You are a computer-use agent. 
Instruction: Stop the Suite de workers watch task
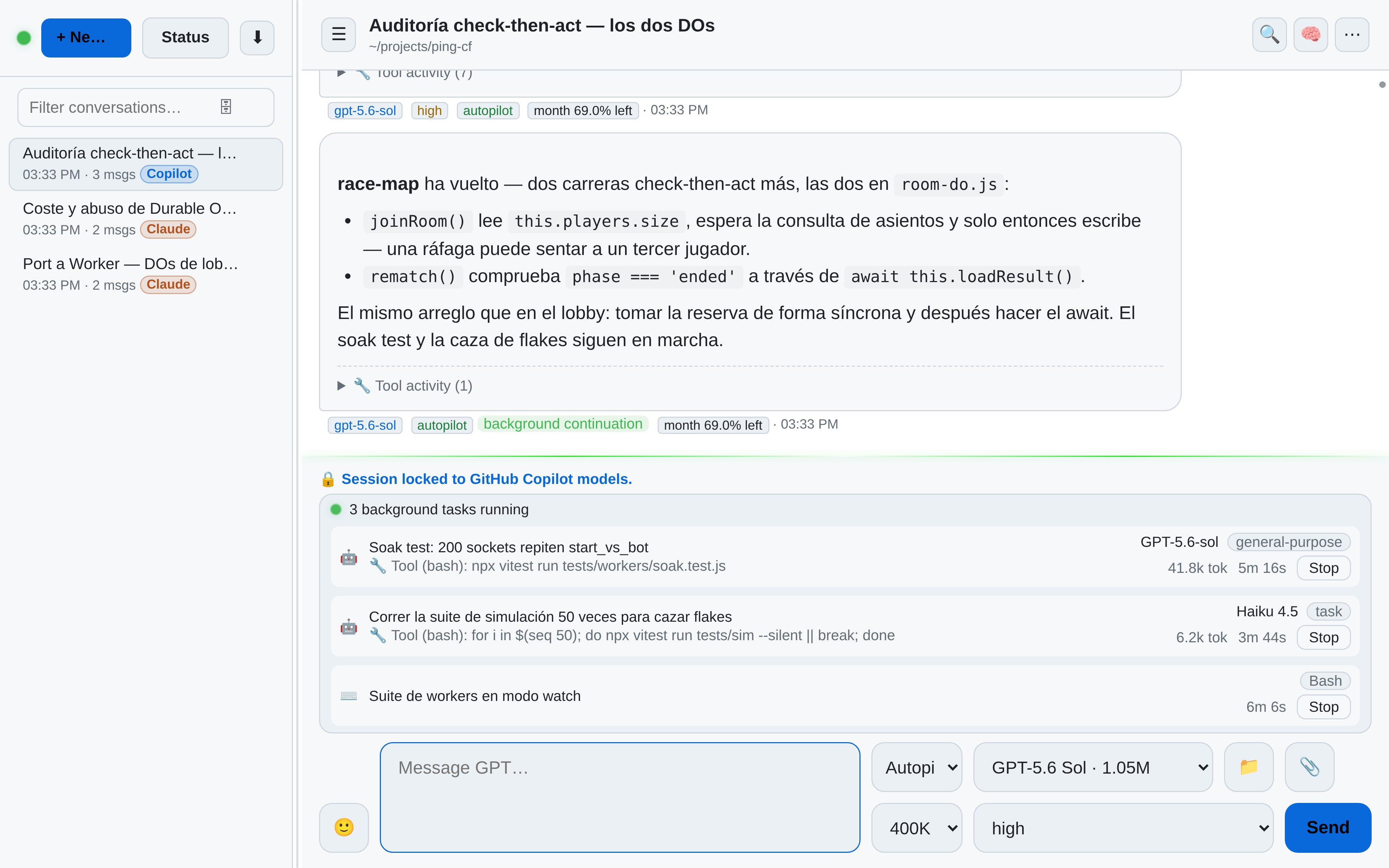coord(1324,707)
